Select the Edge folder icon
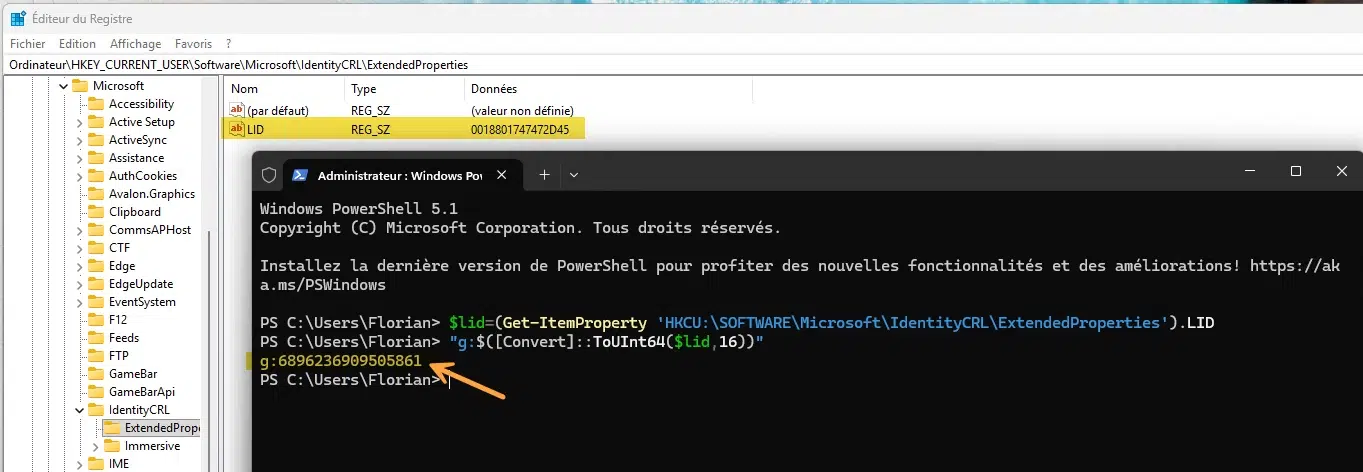 coord(96,266)
